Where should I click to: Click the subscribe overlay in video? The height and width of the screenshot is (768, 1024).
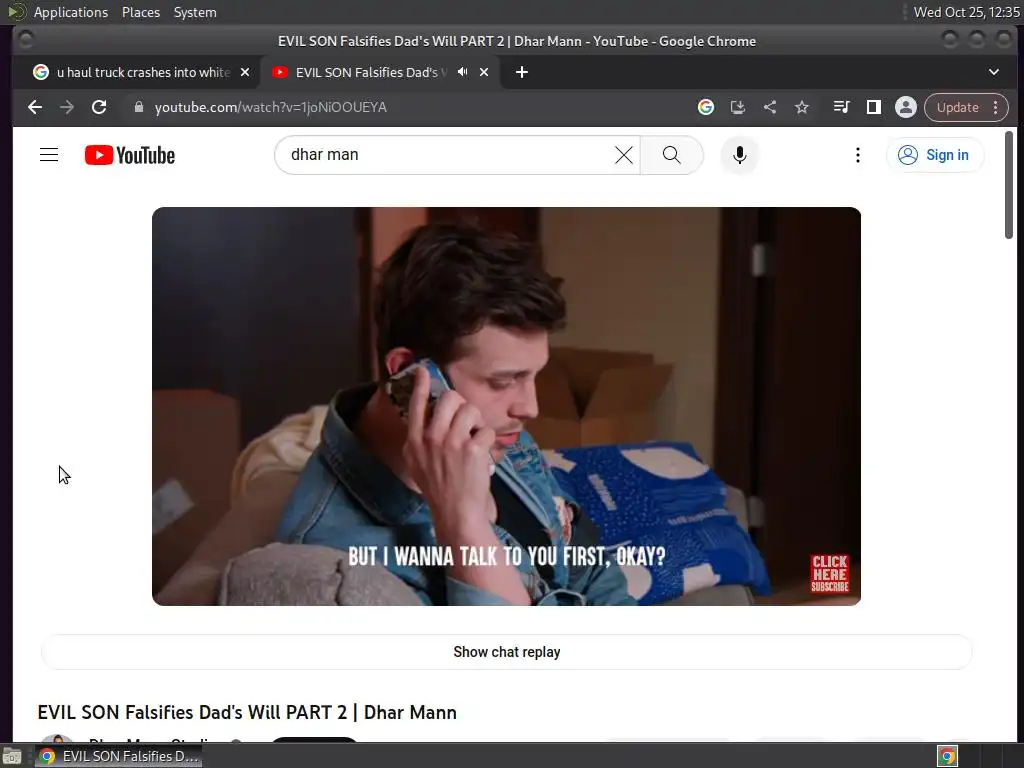coord(829,573)
